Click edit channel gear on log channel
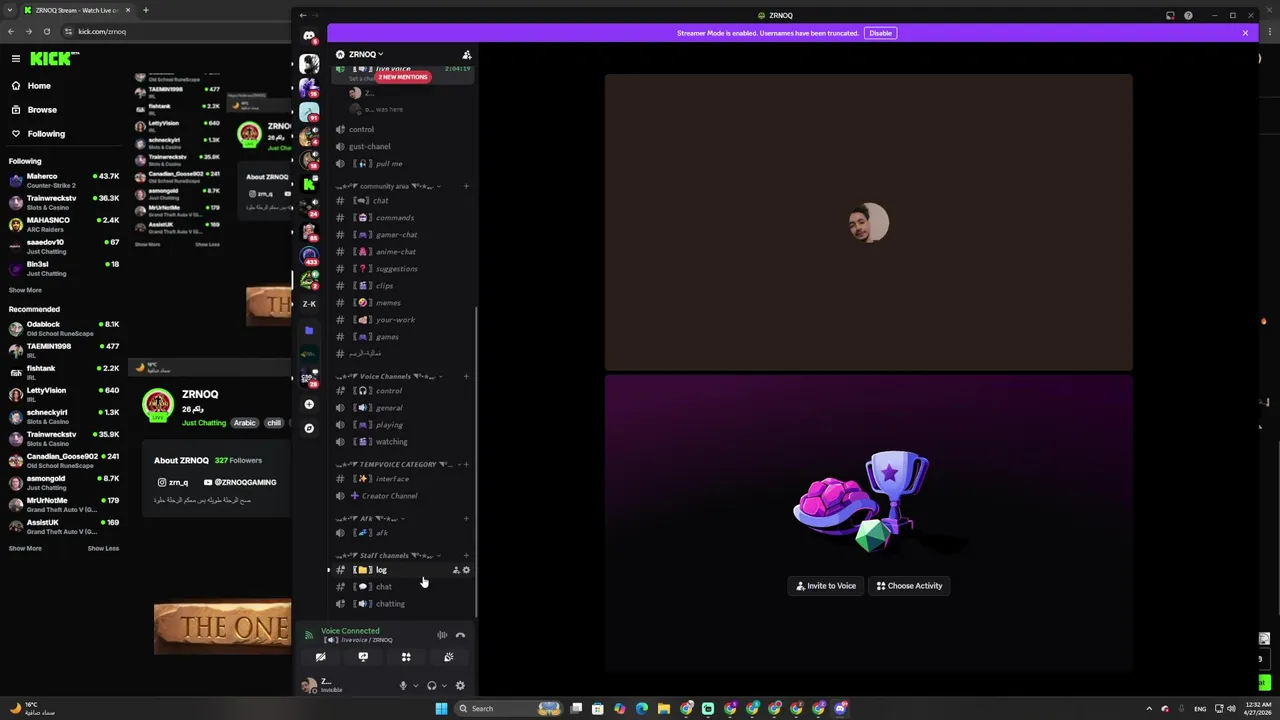1280x720 pixels. pos(466,570)
